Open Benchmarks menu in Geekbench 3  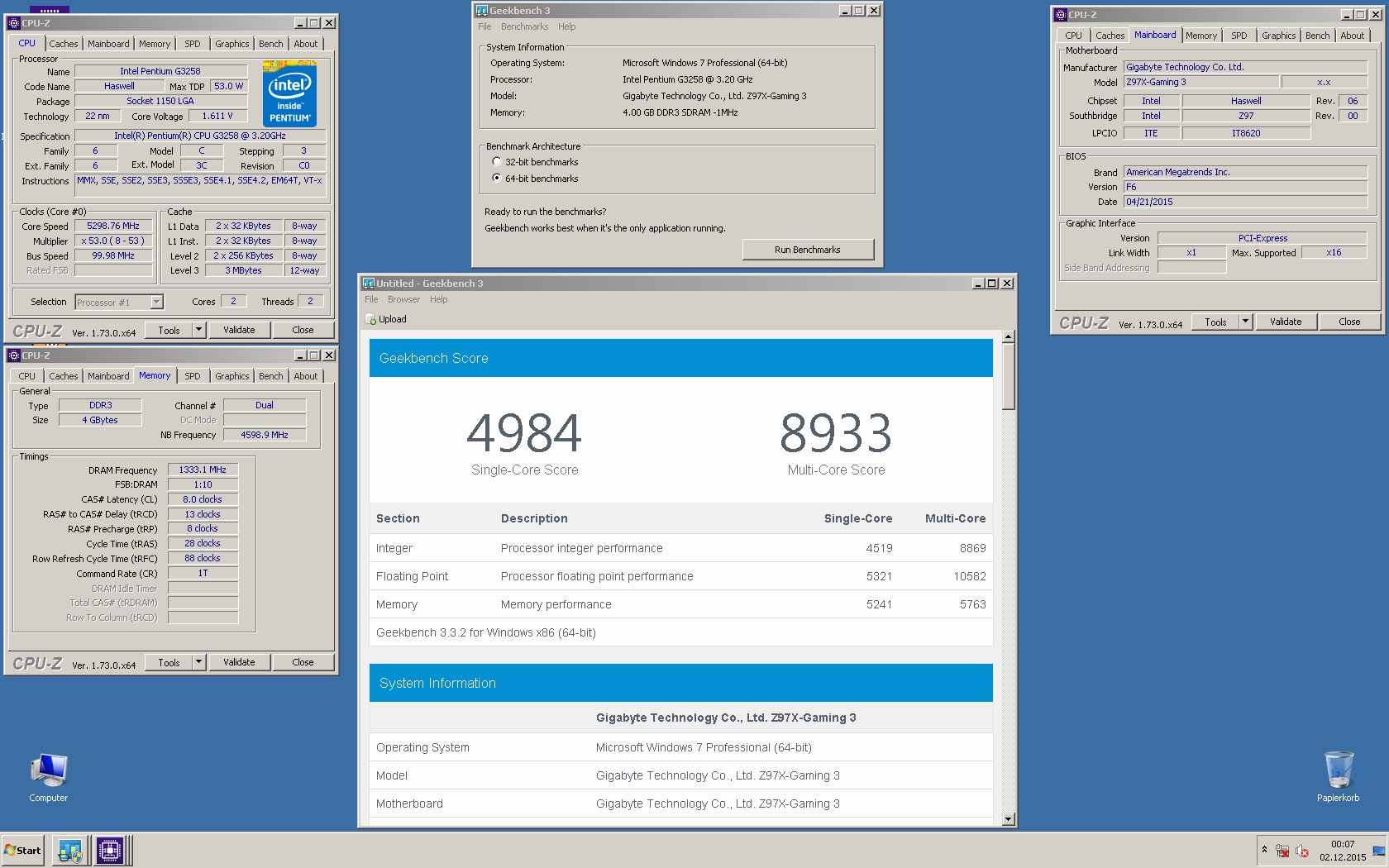point(524,26)
